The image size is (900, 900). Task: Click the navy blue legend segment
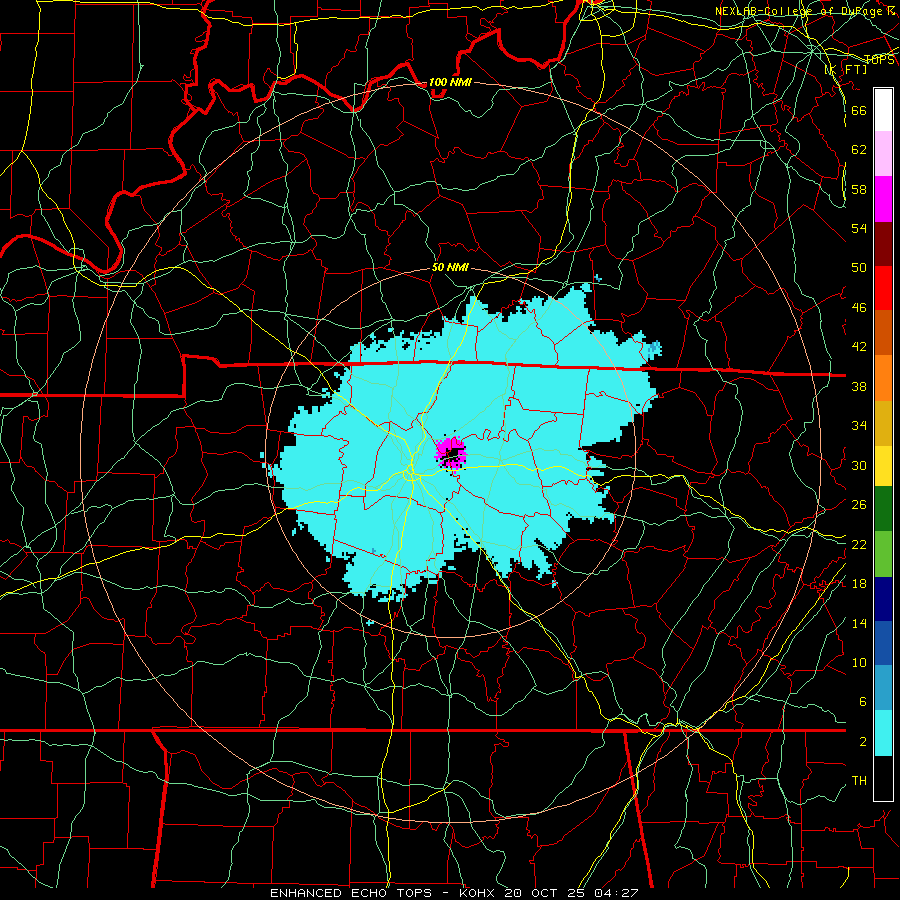(883, 599)
